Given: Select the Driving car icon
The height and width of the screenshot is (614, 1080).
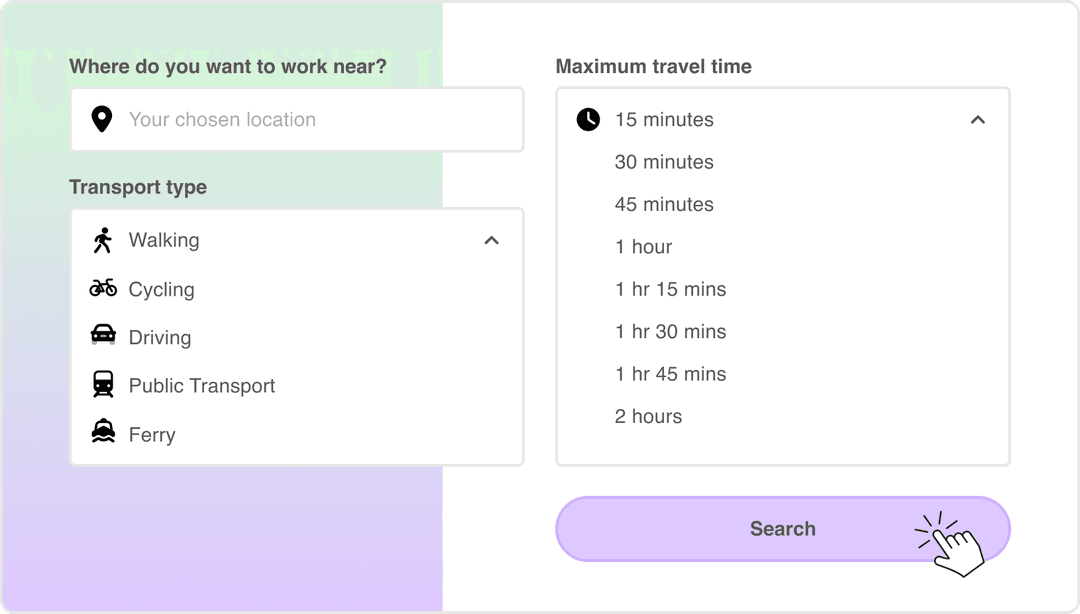Looking at the screenshot, I should click(101, 337).
